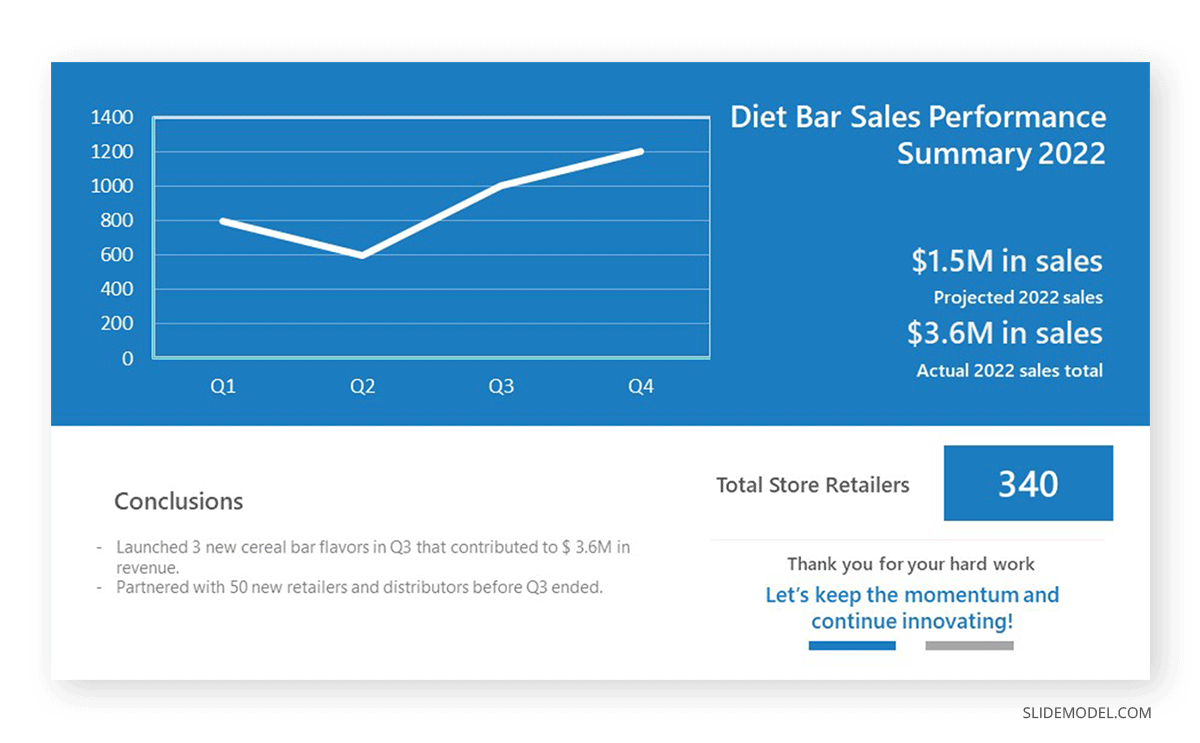
Task: Select the $3.6M in sales figure
Action: tap(1004, 333)
